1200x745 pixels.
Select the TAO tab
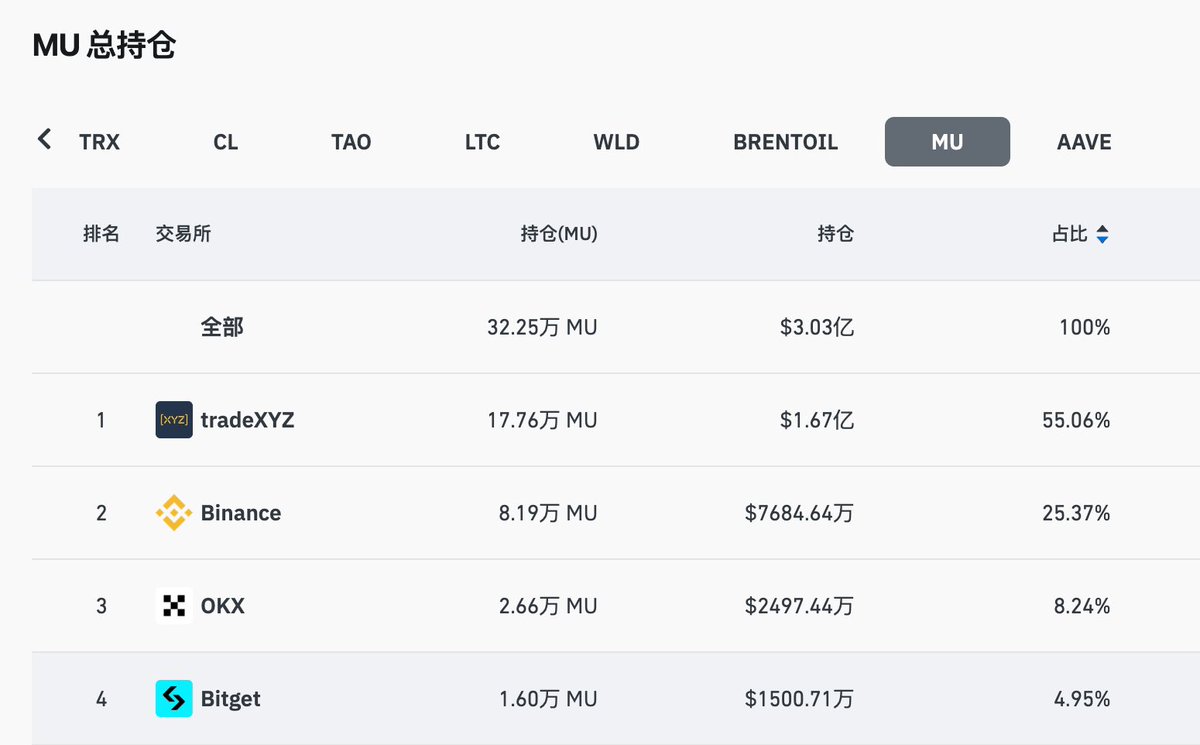351,142
